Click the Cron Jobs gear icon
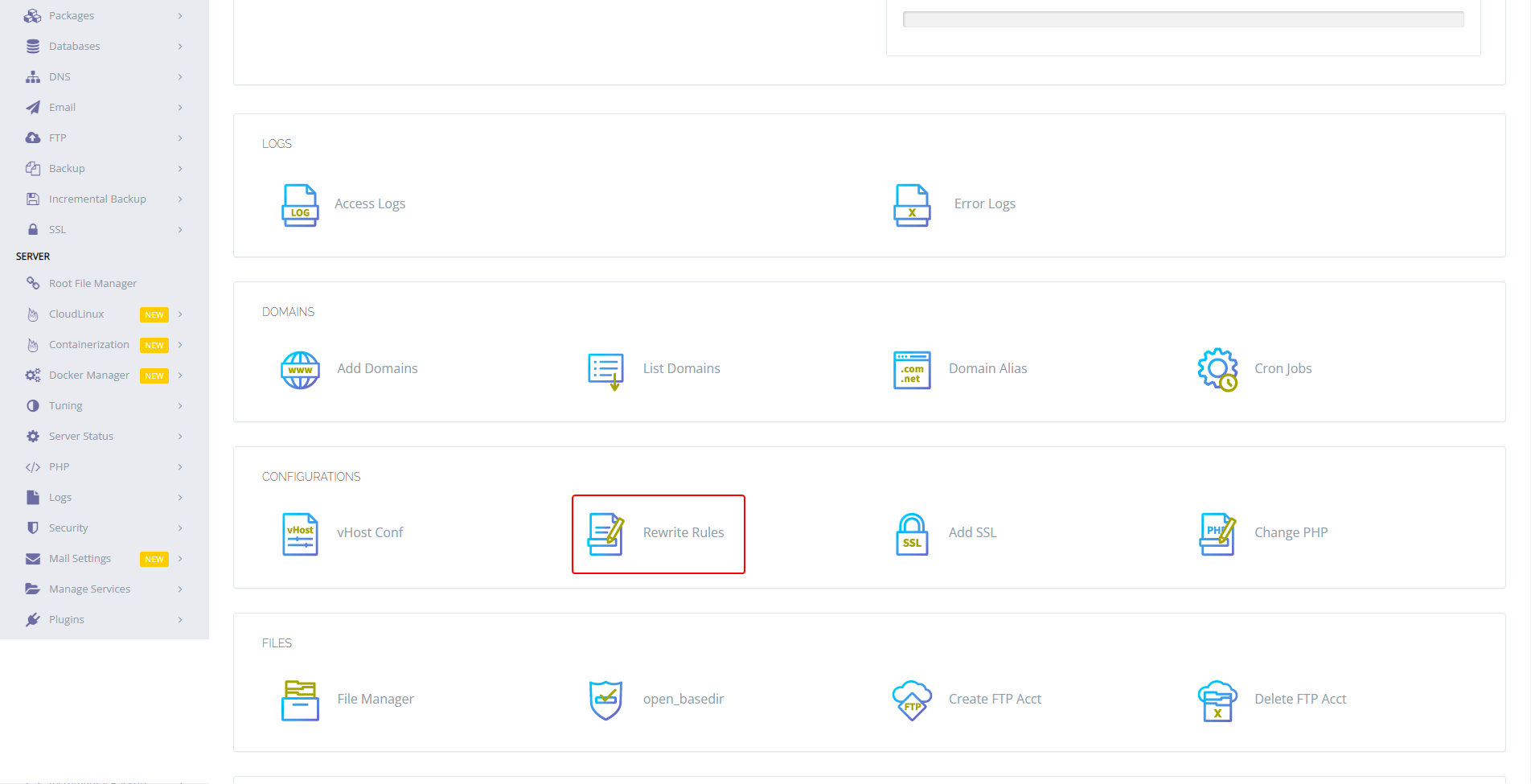The height and width of the screenshot is (784, 1531). 1217,370
